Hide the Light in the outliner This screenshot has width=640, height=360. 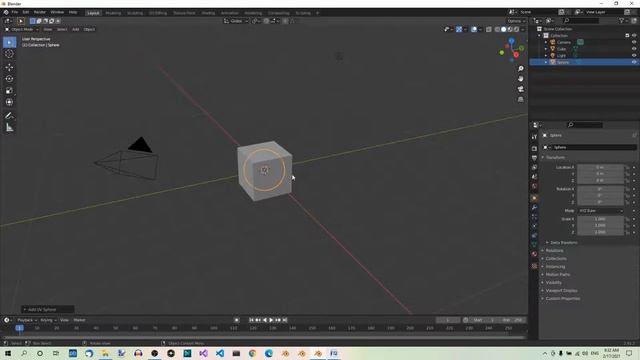click(x=634, y=55)
